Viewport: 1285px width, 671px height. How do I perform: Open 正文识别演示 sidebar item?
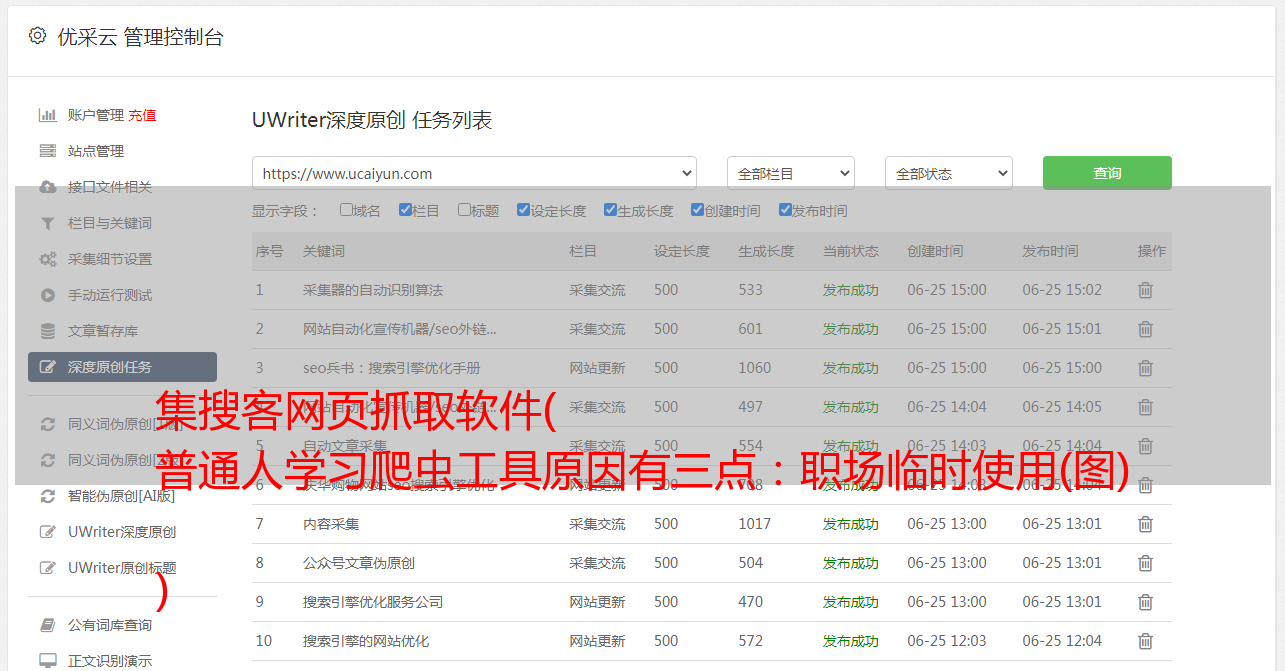click(x=110, y=661)
